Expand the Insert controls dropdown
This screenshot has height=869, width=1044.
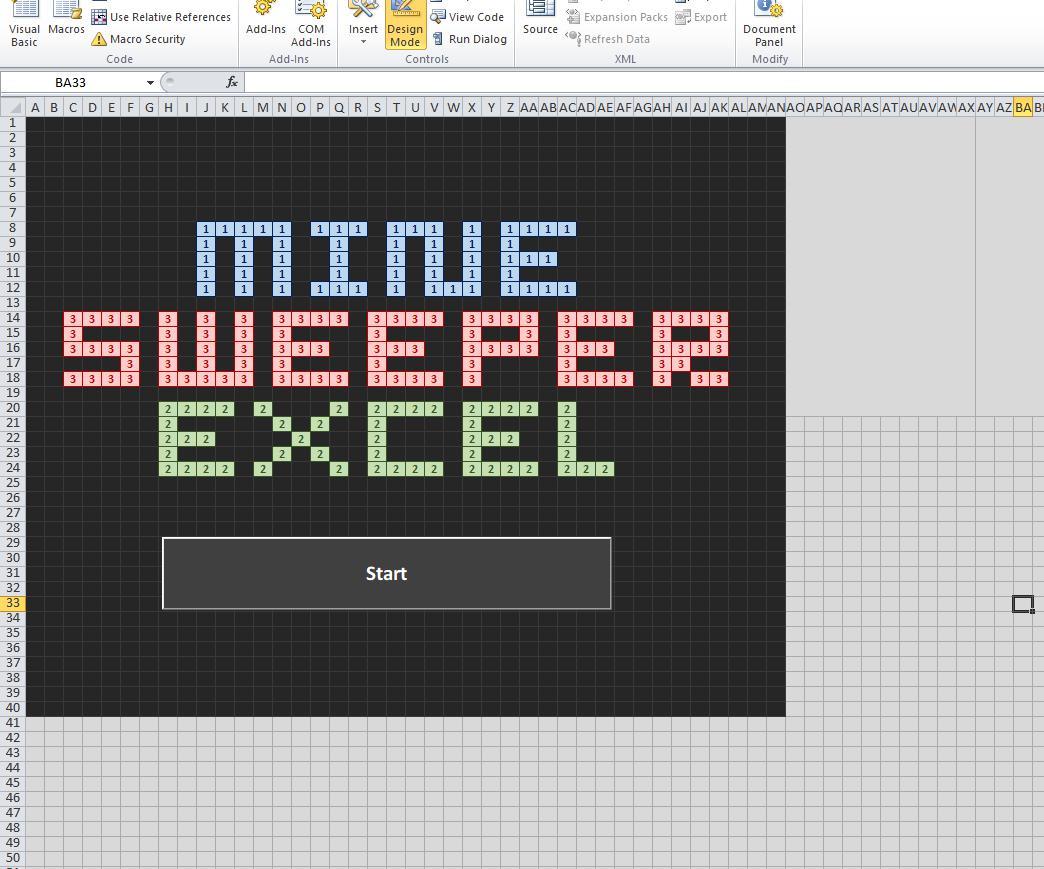pyautogui.click(x=363, y=30)
